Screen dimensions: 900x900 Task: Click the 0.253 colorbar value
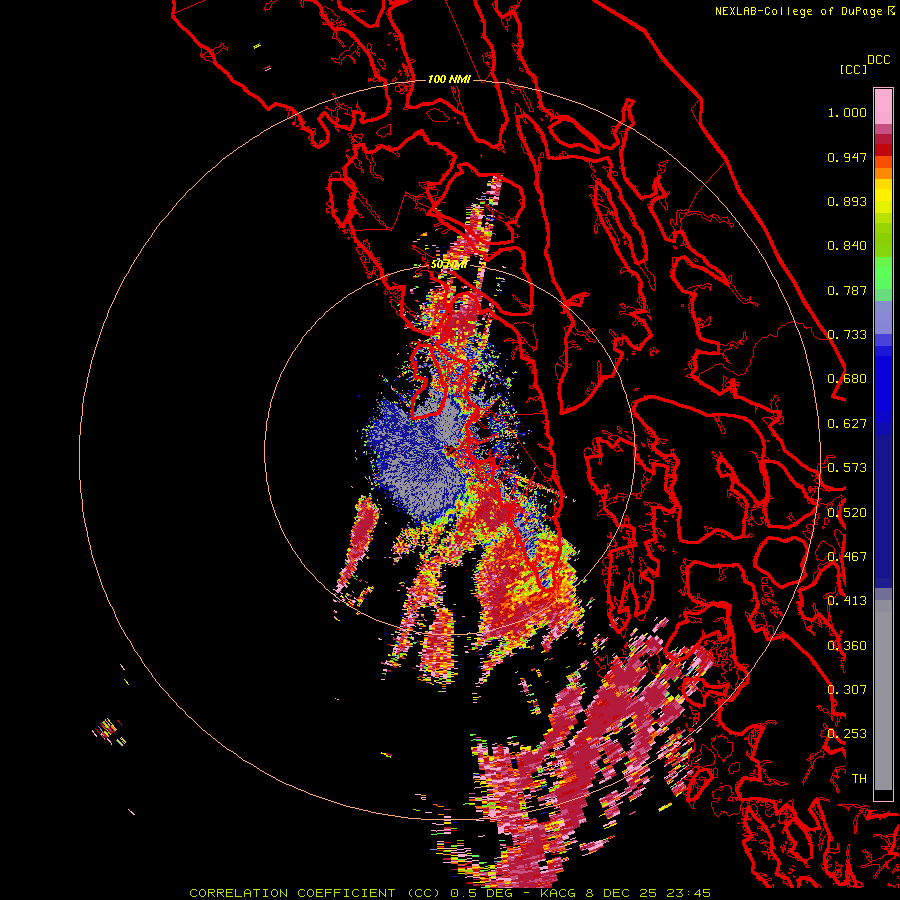[847, 734]
